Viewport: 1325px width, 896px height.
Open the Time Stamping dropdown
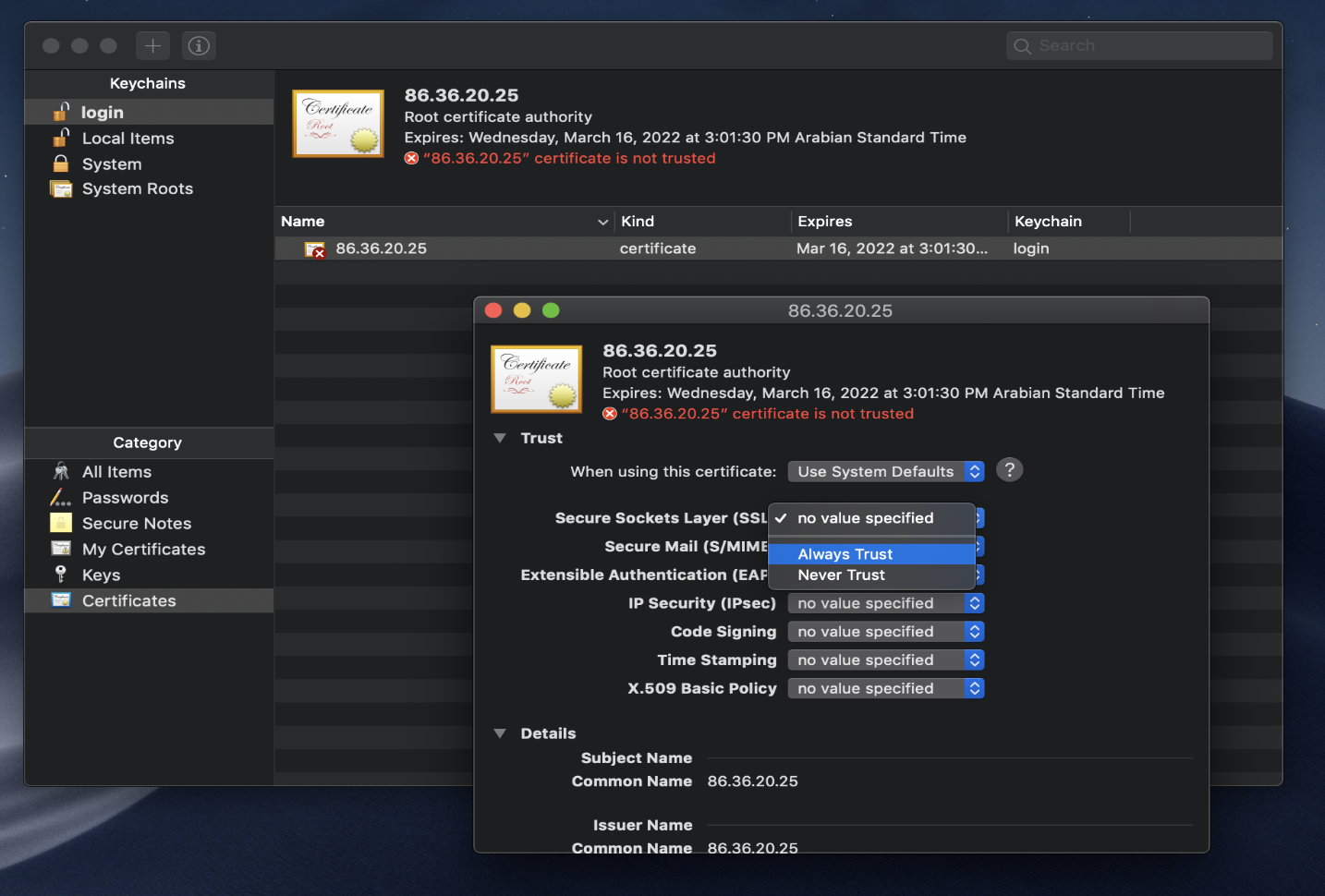886,660
